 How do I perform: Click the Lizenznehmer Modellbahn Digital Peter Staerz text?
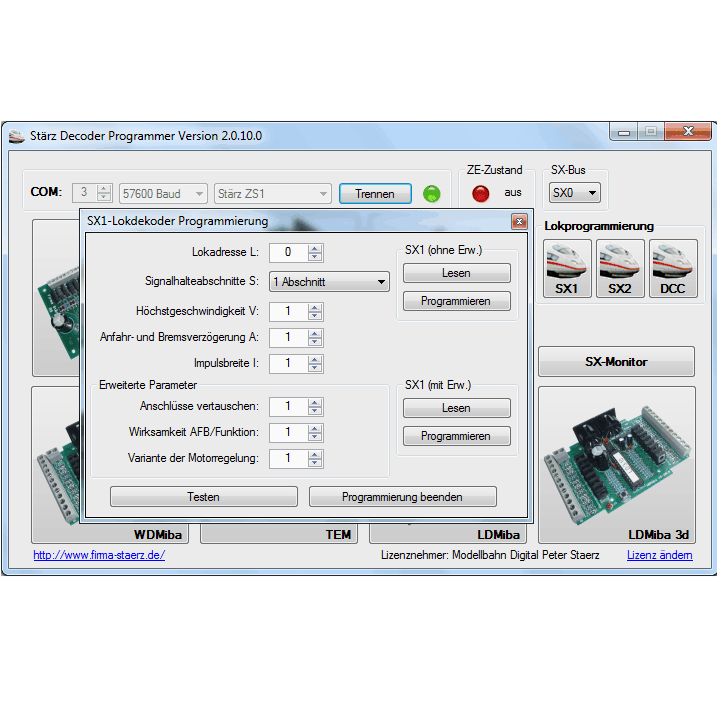(x=490, y=555)
